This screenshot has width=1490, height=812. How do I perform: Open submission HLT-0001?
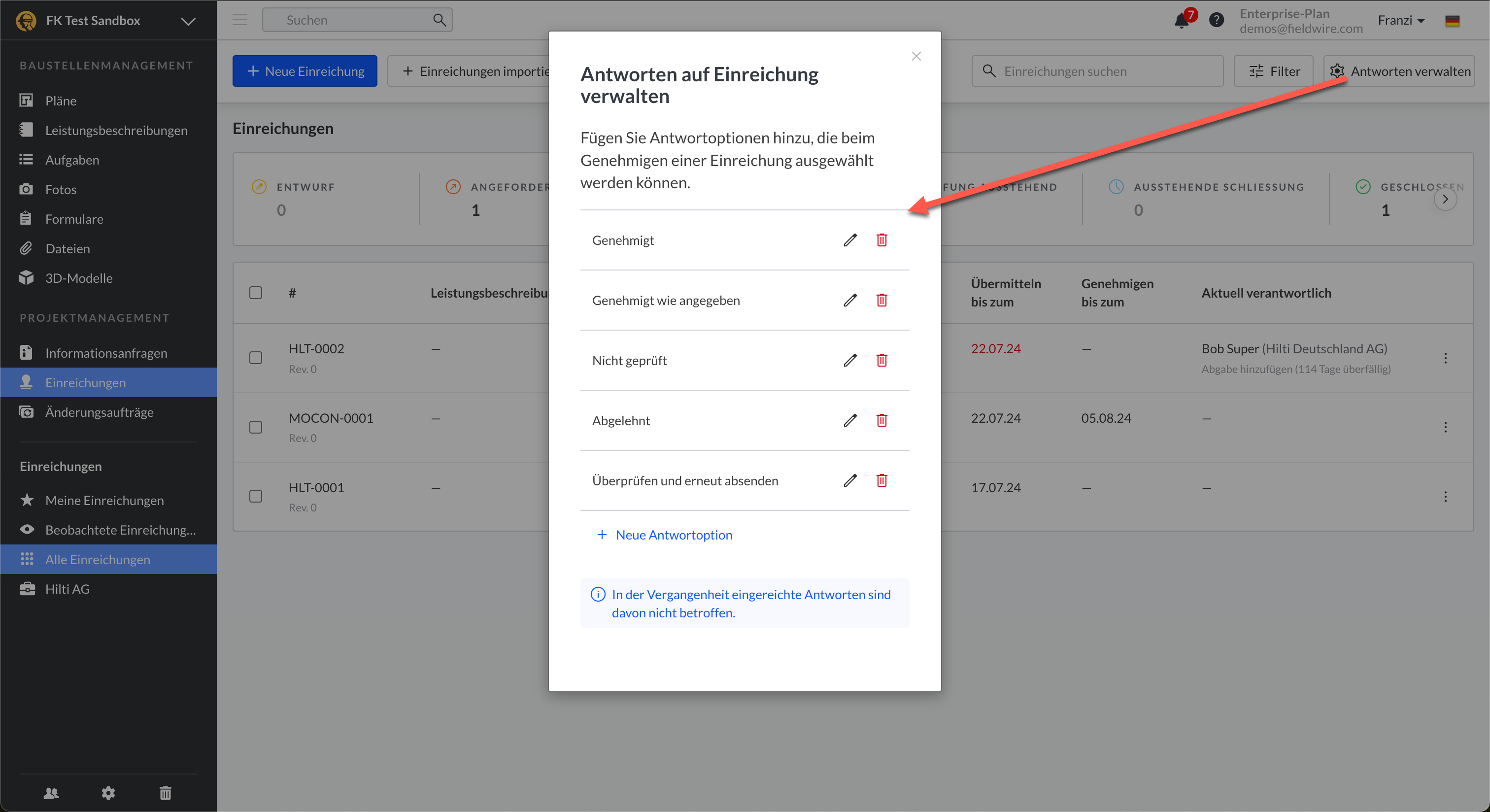[316, 488]
